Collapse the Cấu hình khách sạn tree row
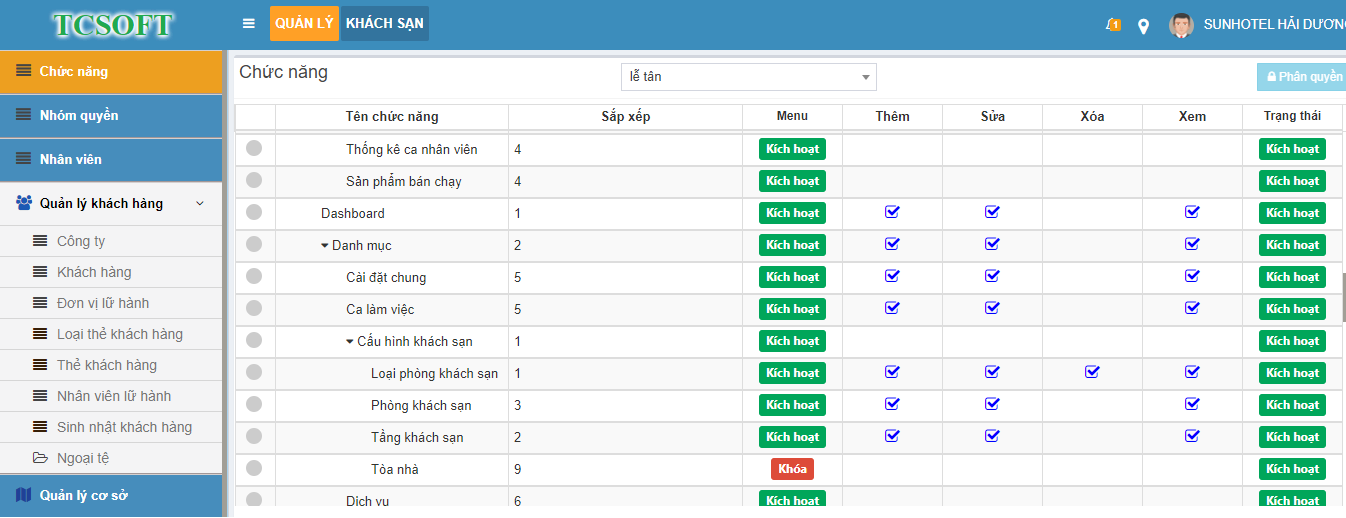The height and width of the screenshot is (518, 1346). [350, 341]
